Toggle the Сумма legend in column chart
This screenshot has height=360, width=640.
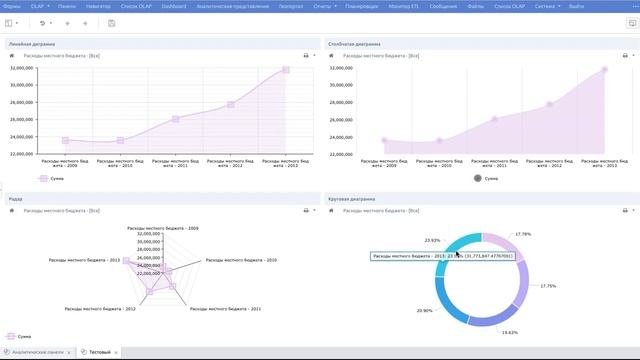click(x=486, y=178)
